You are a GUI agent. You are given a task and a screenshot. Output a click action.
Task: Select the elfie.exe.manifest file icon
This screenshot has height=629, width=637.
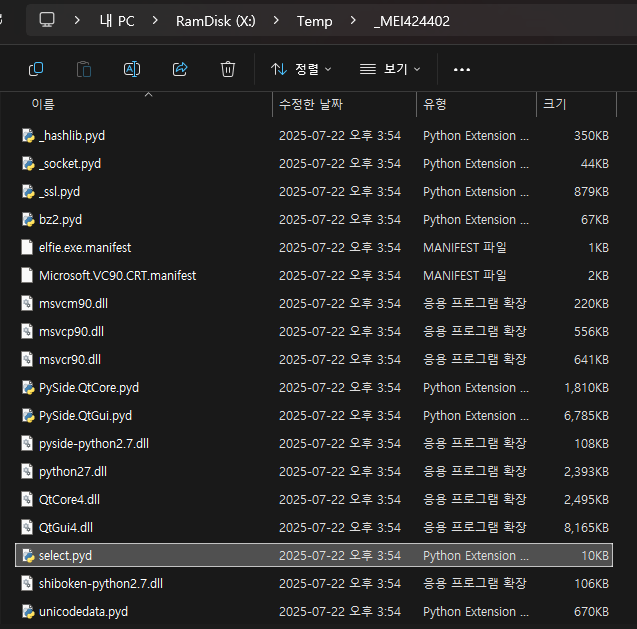click(x=27, y=247)
